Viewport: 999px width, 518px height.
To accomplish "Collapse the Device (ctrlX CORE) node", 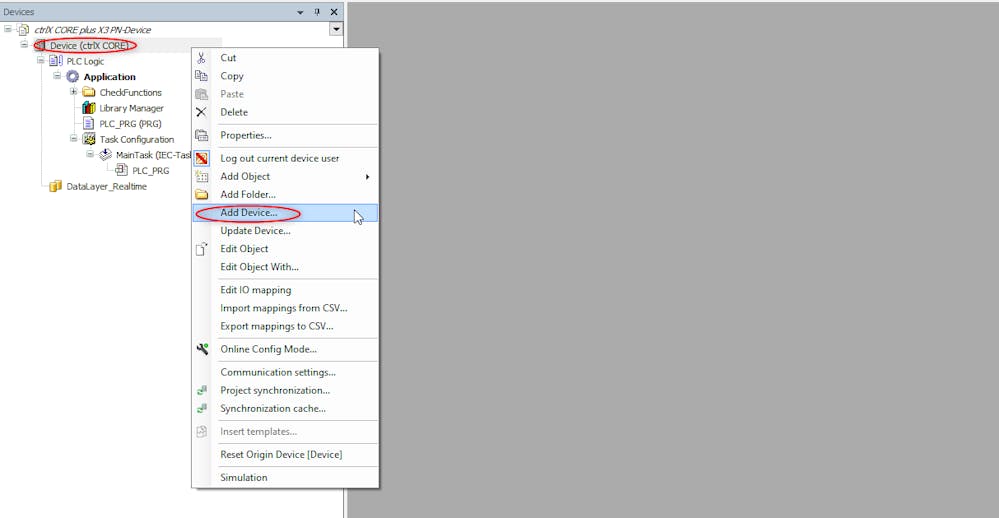I will click(x=24, y=45).
